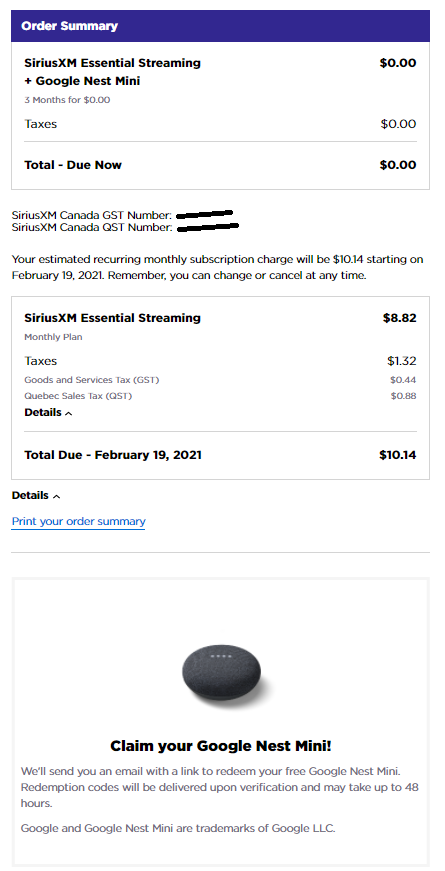Click the Monthly Plan subtitle text
This screenshot has width=445, height=871.
point(53,337)
